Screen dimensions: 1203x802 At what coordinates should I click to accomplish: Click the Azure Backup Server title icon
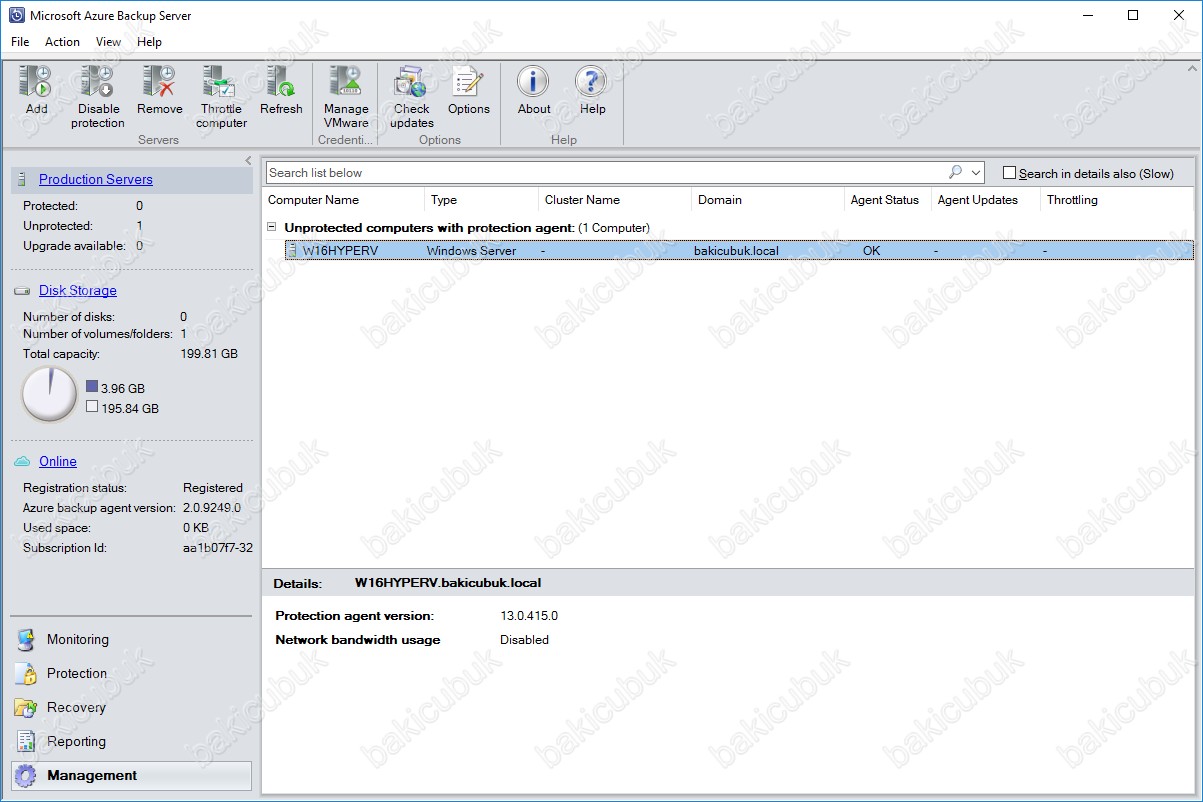pyautogui.click(x=15, y=15)
